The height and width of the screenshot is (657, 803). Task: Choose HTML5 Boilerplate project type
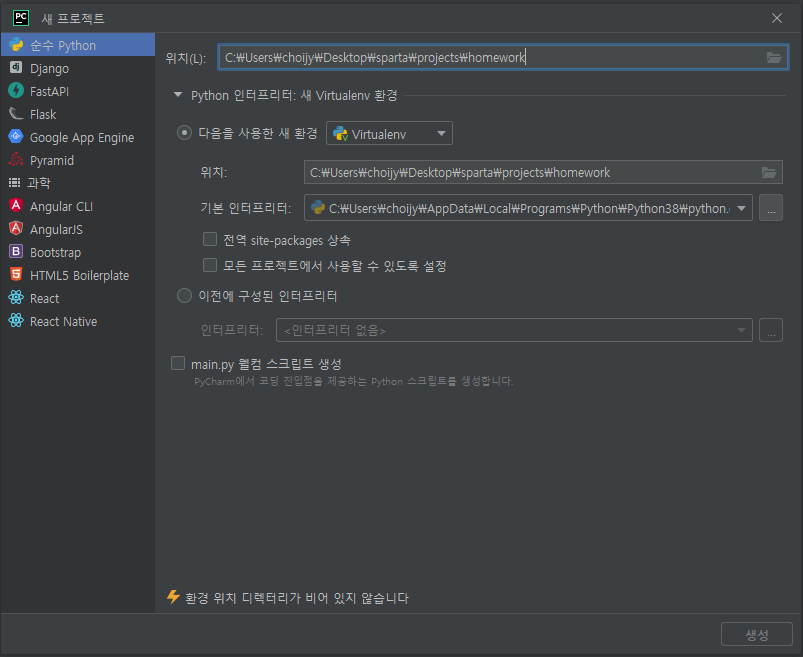coord(79,275)
